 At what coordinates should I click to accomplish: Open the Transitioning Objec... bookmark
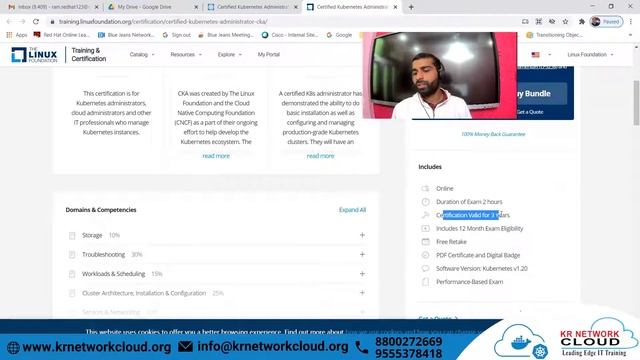(x=555, y=35)
